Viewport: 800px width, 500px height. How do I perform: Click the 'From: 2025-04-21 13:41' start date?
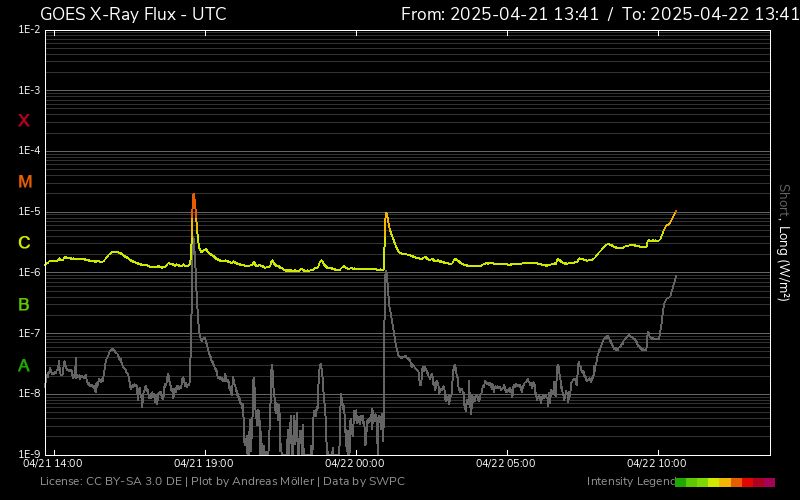point(500,14)
